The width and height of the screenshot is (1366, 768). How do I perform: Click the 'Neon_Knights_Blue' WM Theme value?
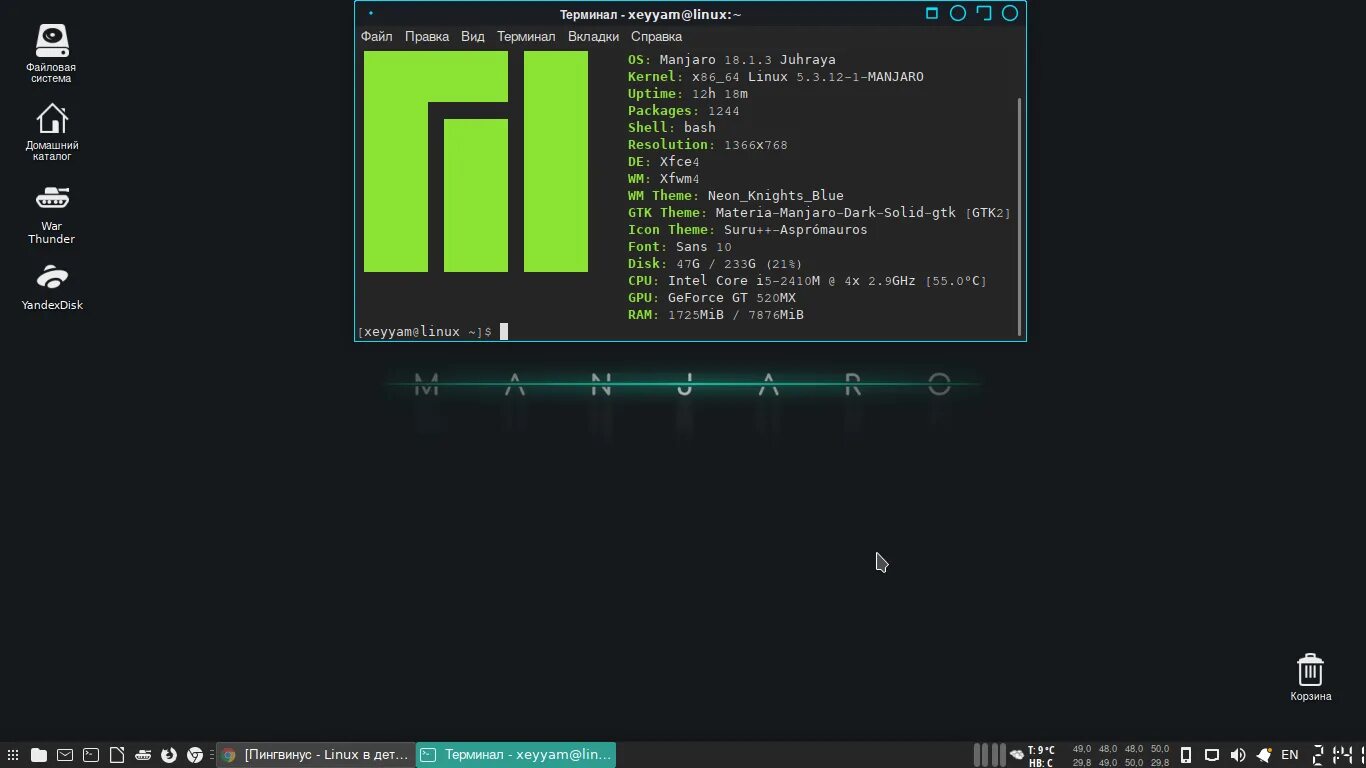point(776,196)
